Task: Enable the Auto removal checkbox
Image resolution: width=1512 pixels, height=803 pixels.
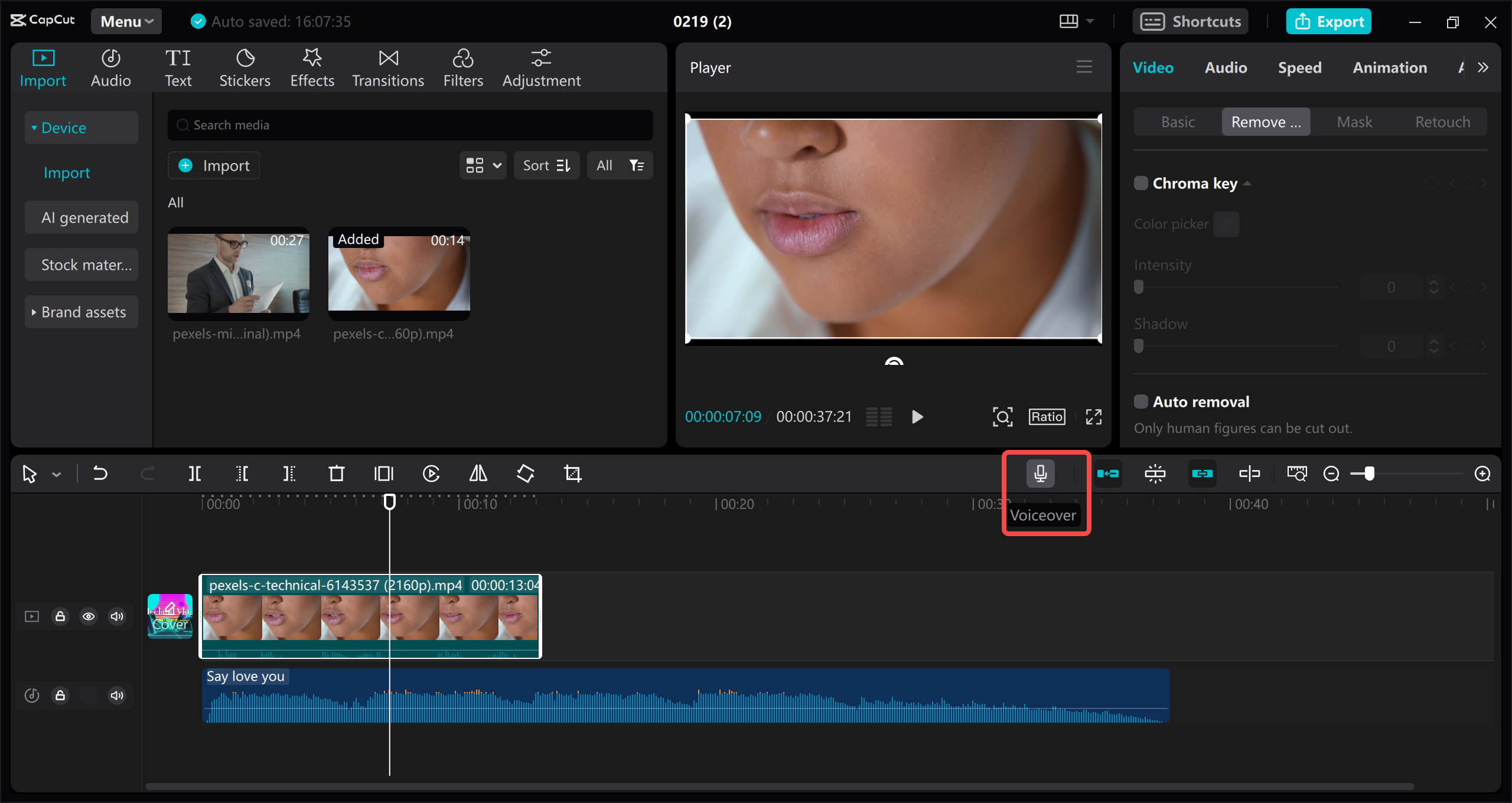Action: (x=1140, y=401)
